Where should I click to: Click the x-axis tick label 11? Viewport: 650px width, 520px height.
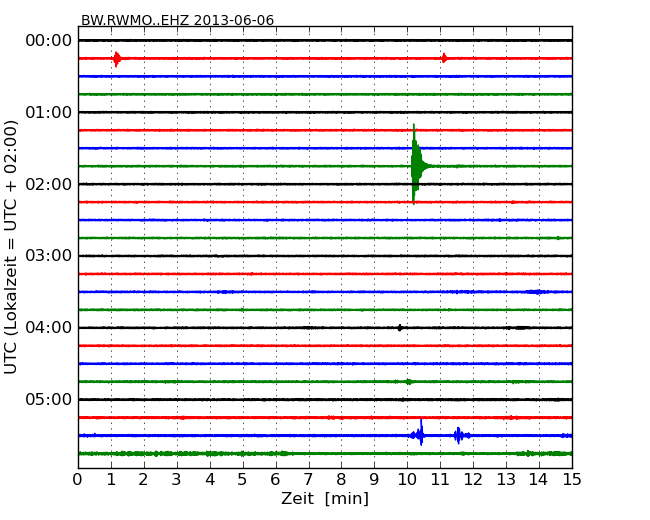pyautogui.click(x=440, y=480)
